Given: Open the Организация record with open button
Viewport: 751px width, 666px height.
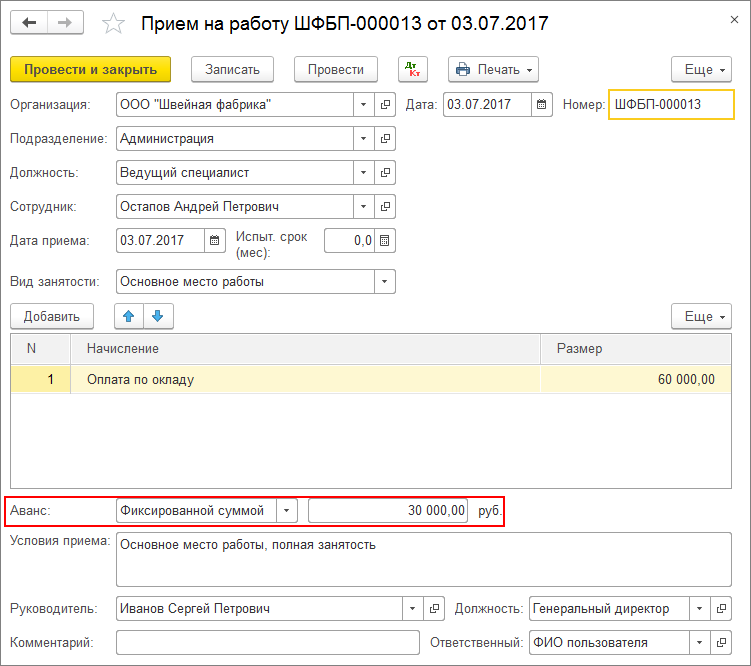Looking at the screenshot, I should 385,104.
